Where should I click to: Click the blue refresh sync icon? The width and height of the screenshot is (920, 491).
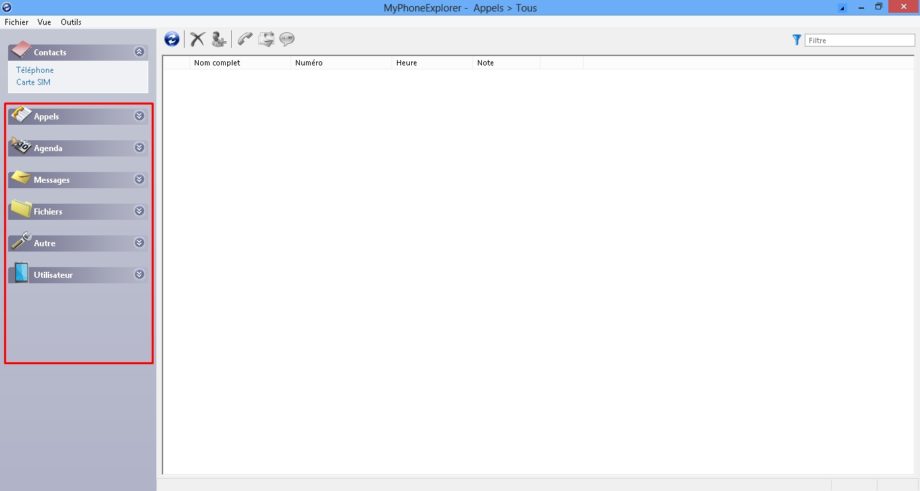[x=172, y=39]
